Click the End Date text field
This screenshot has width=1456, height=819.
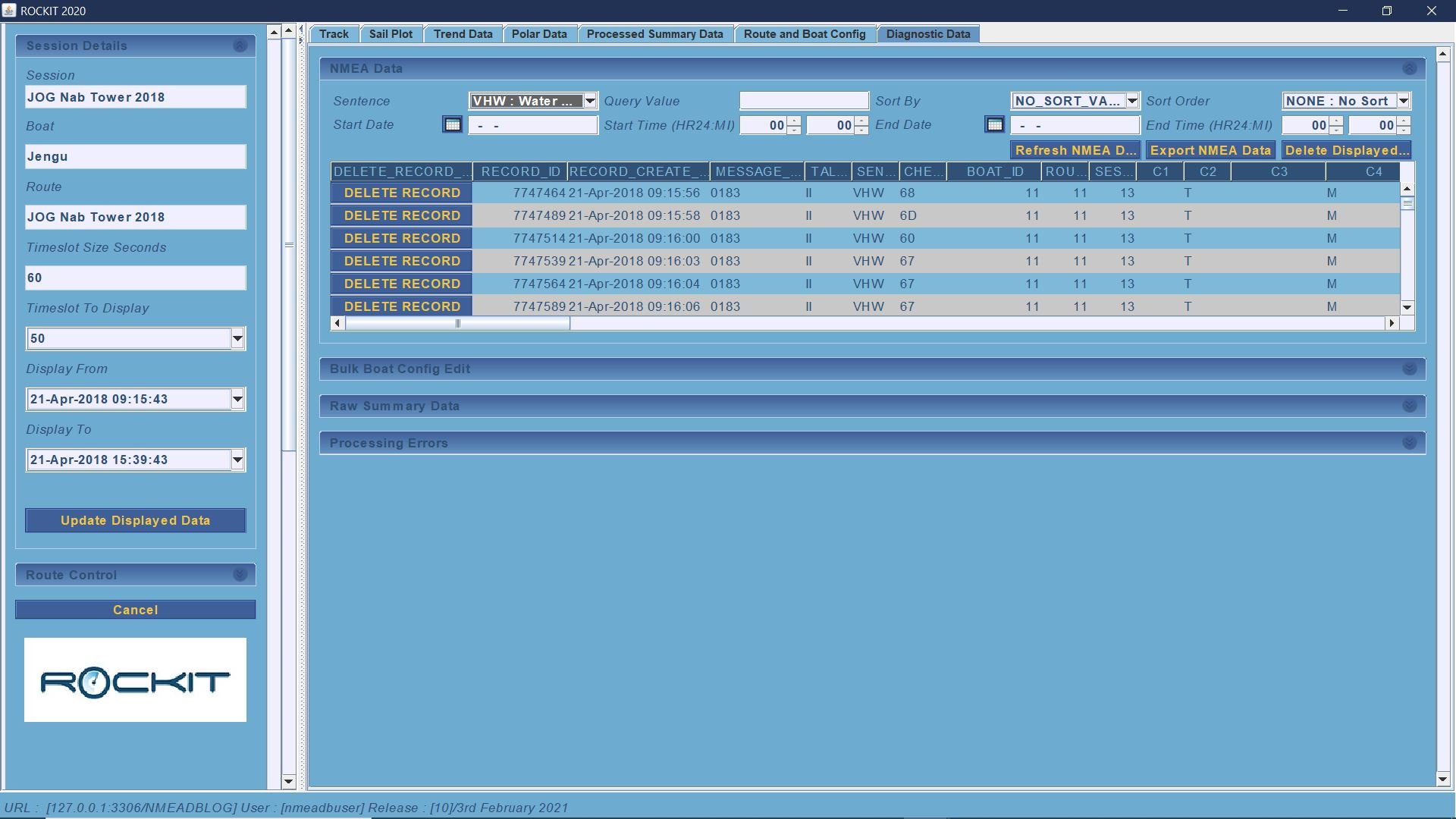click(x=1075, y=125)
